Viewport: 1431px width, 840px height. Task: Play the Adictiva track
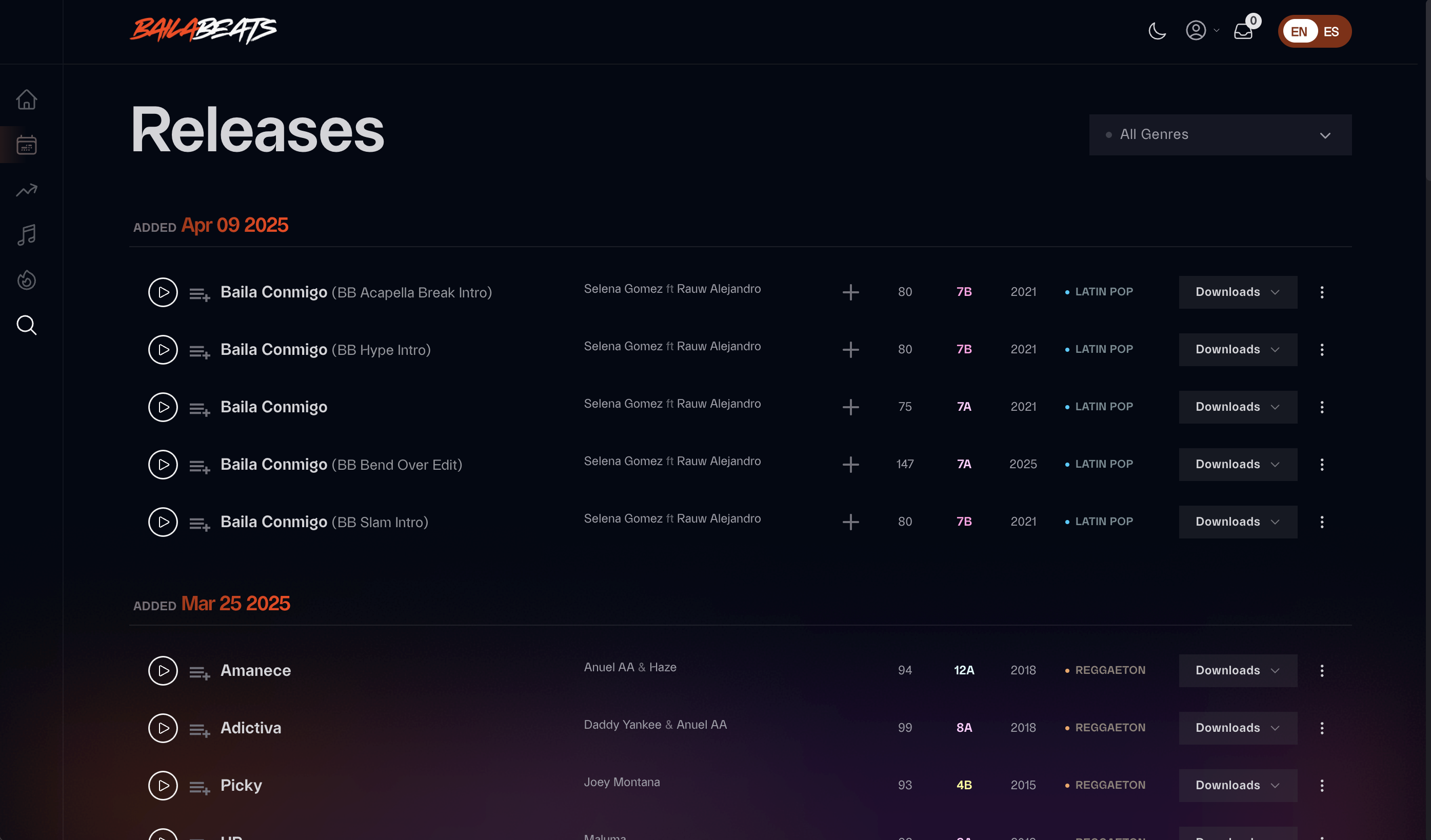click(x=163, y=728)
